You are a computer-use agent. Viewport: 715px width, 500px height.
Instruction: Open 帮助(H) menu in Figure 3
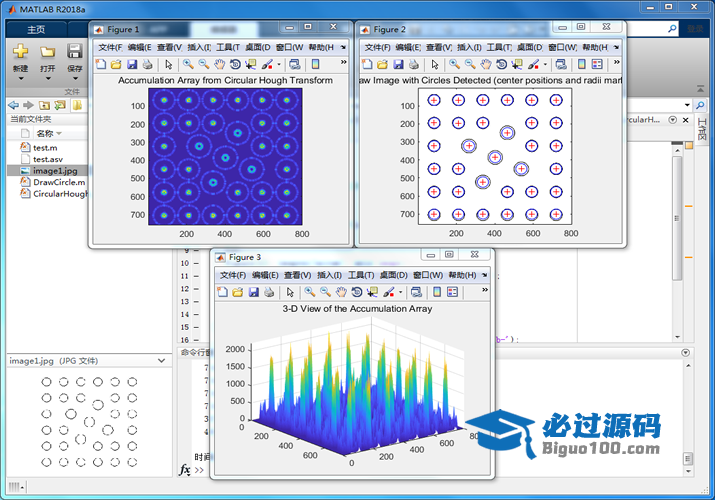tap(462, 275)
